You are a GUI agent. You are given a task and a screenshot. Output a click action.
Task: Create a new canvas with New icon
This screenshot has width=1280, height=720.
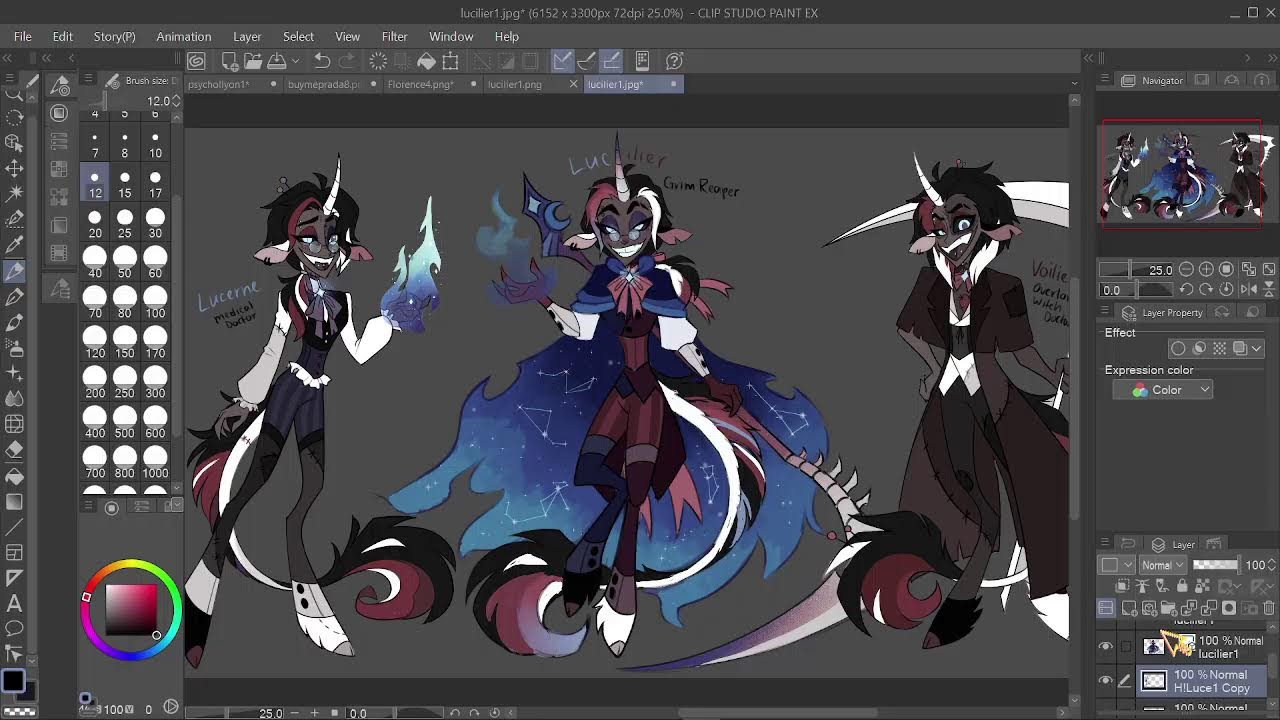point(230,61)
